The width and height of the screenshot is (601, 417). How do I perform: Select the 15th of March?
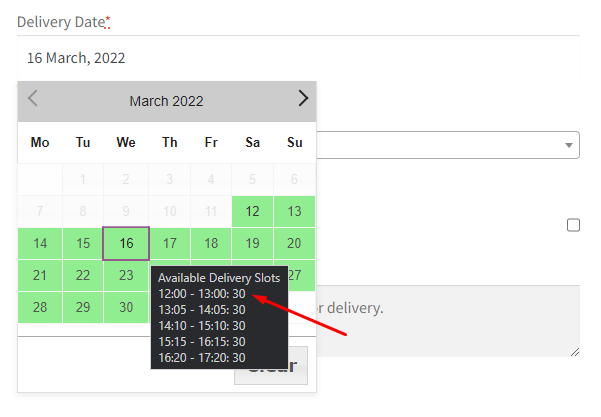point(83,243)
